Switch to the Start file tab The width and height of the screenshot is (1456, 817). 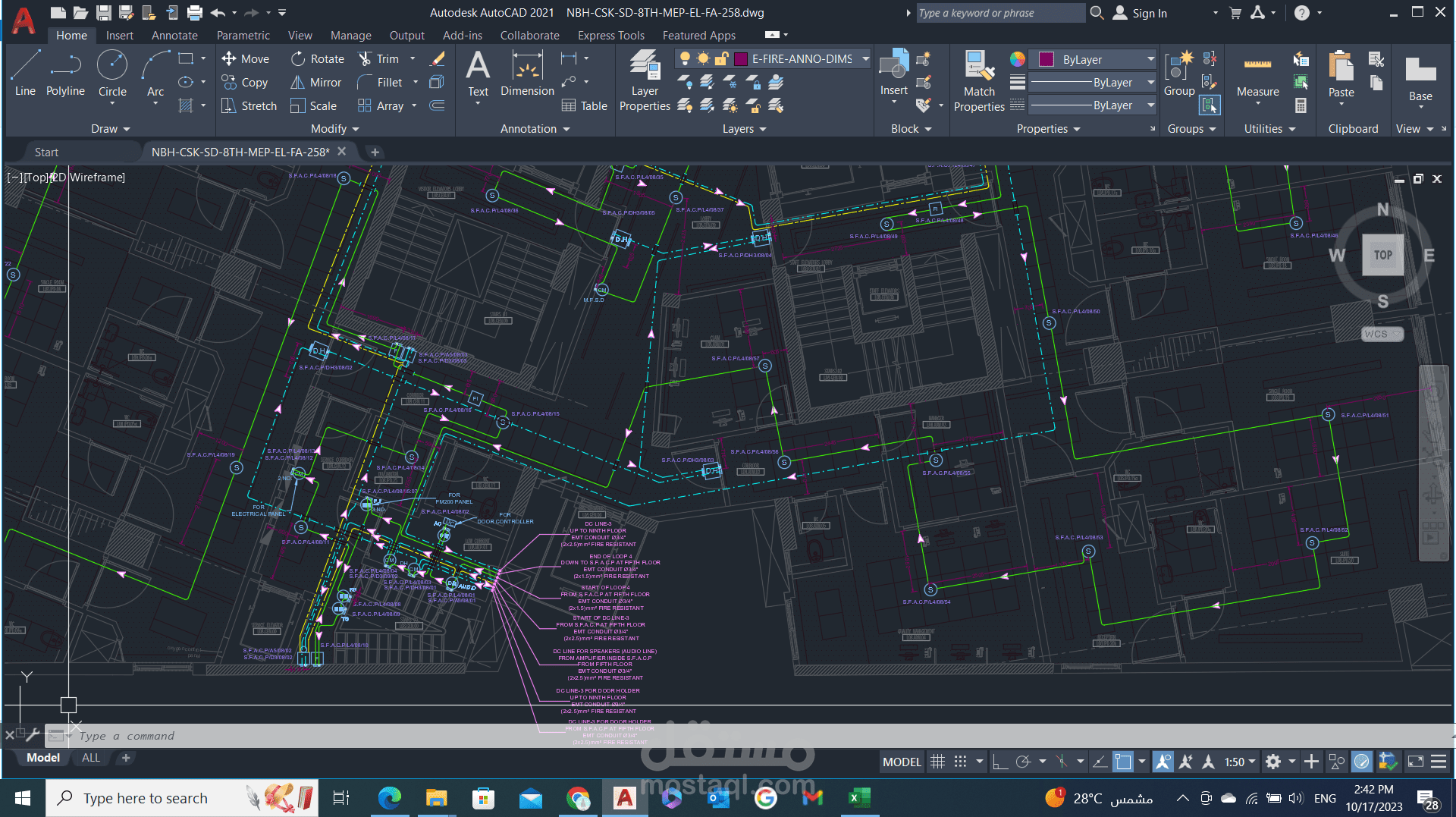click(46, 152)
